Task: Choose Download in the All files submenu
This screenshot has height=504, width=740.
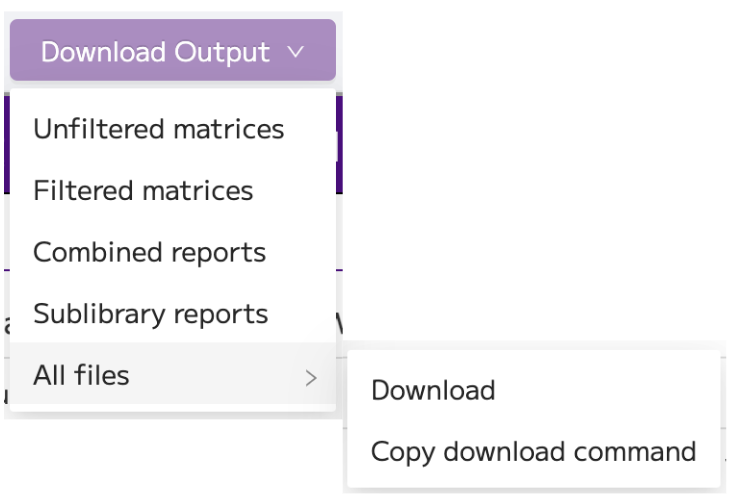Action: coord(534,390)
